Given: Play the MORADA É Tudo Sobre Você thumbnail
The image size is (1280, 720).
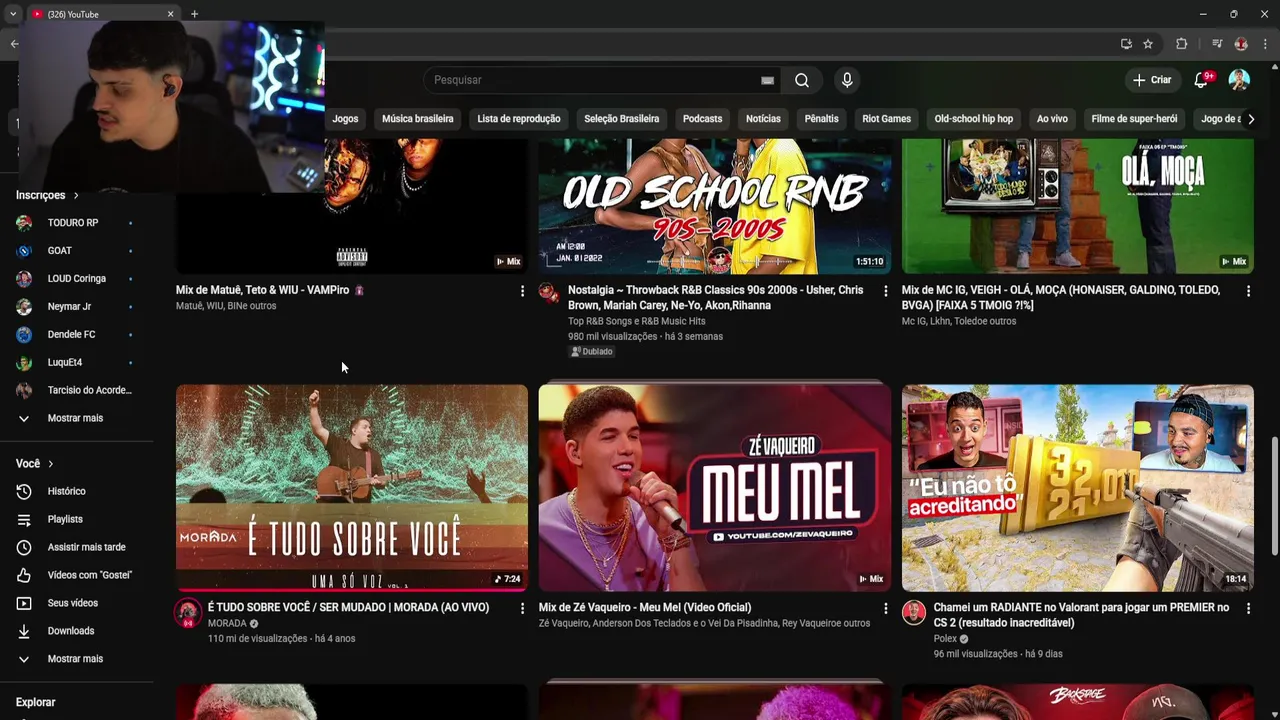Looking at the screenshot, I should pyautogui.click(x=352, y=488).
